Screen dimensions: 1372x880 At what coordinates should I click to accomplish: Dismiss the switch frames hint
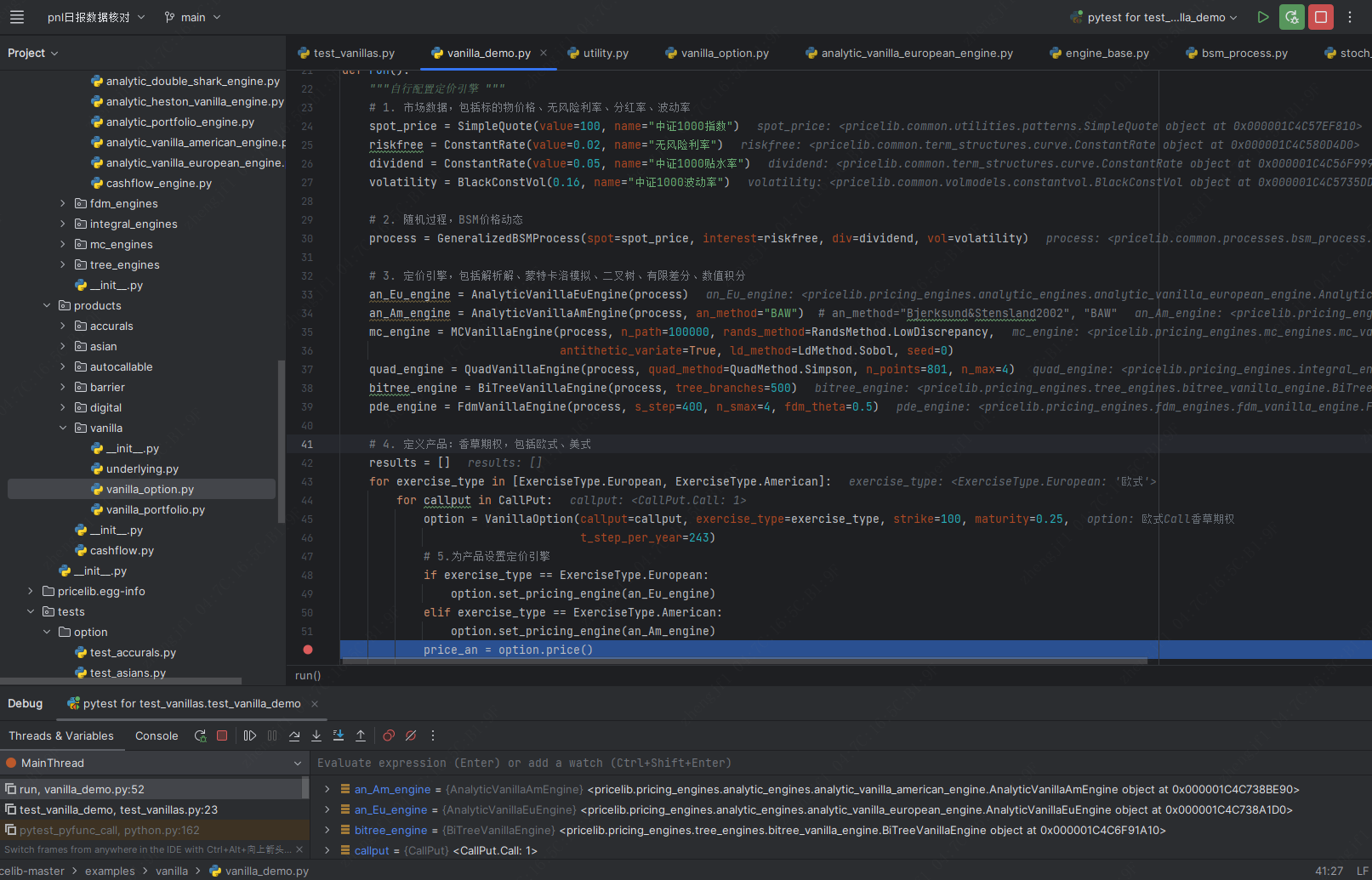click(x=300, y=849)
